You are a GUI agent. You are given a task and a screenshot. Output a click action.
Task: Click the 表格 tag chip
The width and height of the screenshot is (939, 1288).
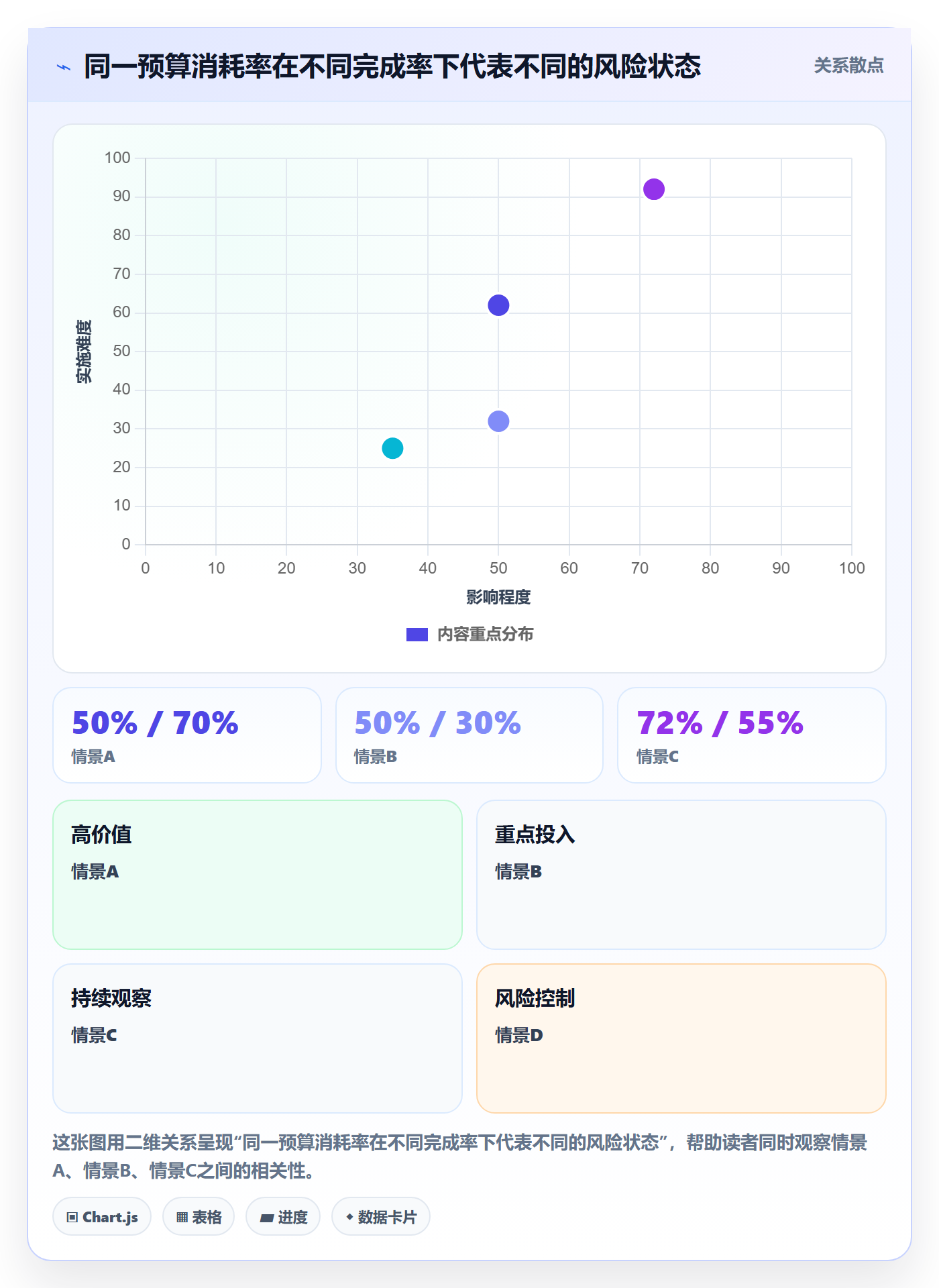point(199,1216)
